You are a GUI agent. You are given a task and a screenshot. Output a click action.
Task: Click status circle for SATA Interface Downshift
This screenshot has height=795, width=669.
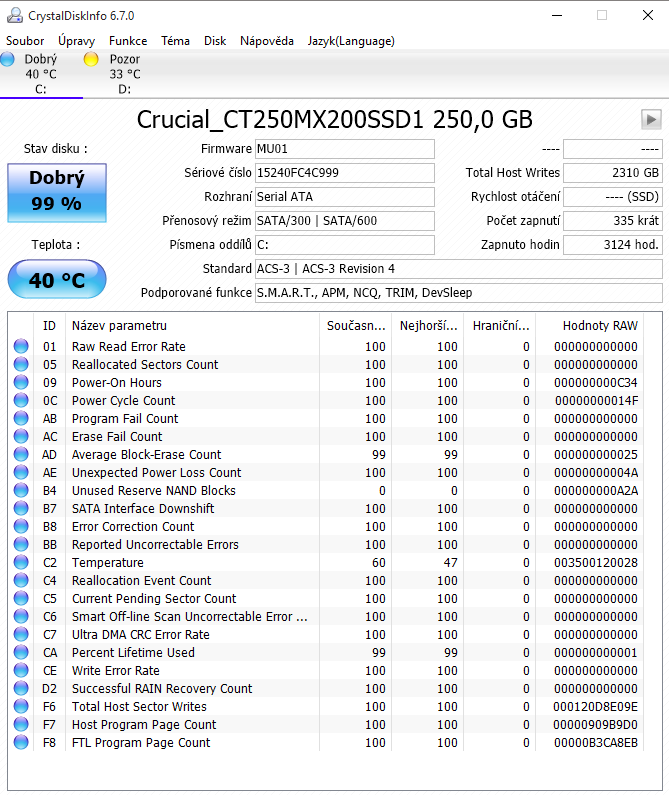coord(21,509)
